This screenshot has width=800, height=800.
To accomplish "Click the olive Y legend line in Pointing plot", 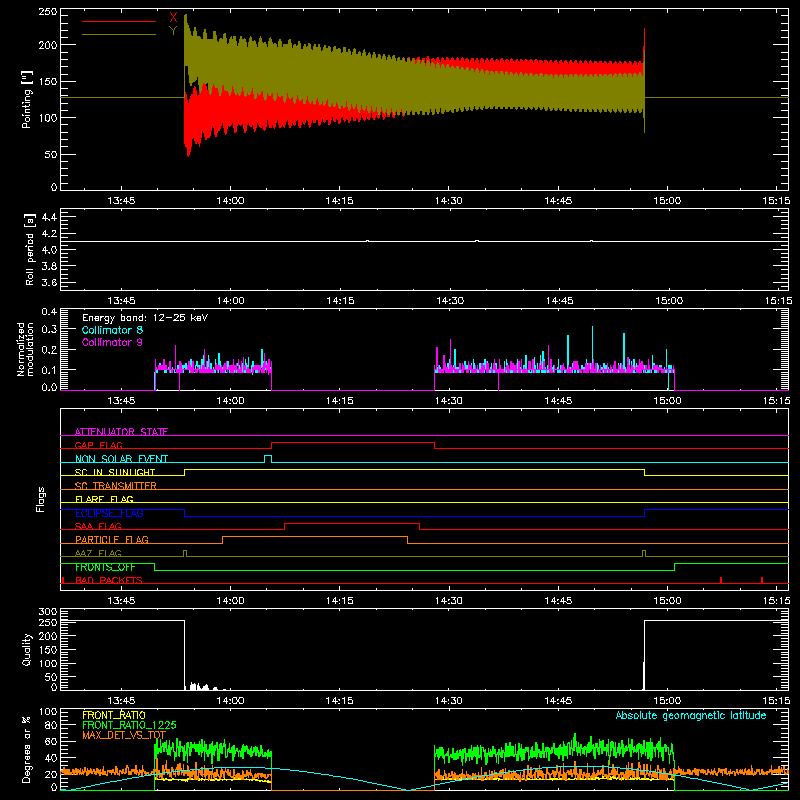I will [x=119, y=35].
